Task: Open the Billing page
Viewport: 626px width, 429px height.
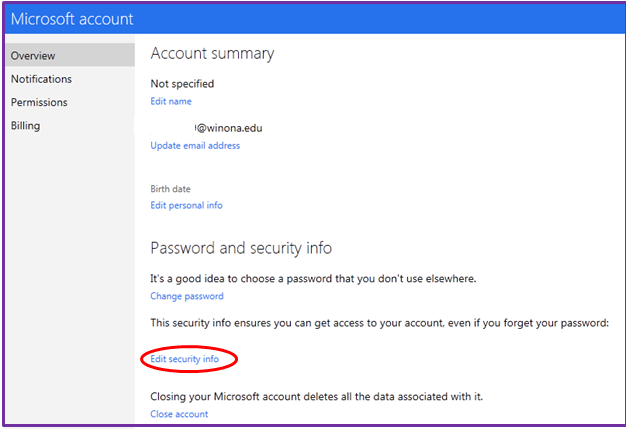Action: point(25,125)
